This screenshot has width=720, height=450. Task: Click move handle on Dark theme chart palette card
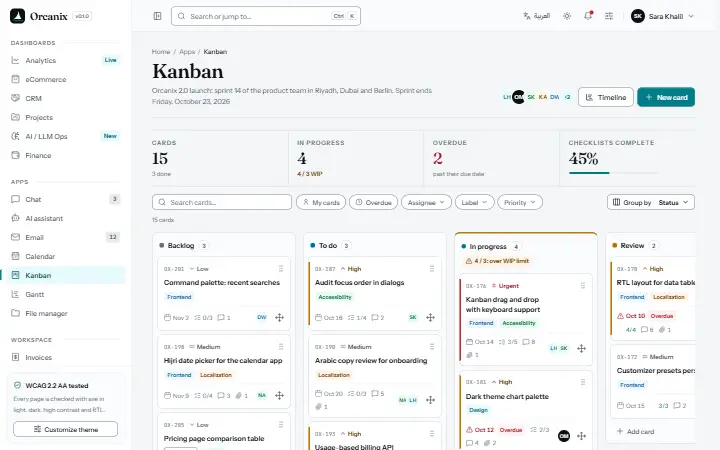tap(581, 436)
